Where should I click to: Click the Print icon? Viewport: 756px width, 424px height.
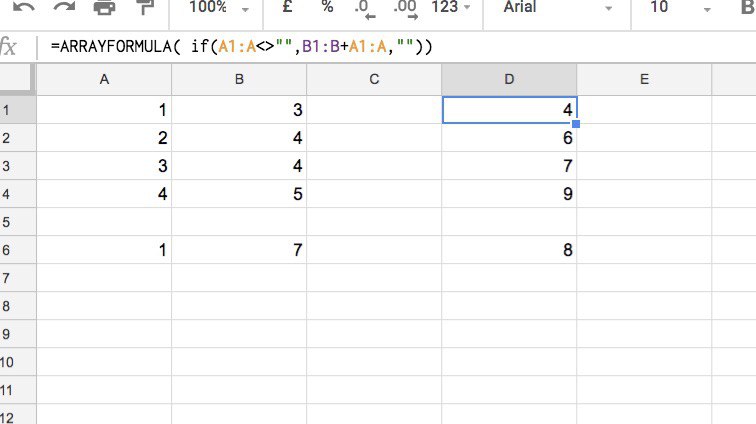[104, 7]
